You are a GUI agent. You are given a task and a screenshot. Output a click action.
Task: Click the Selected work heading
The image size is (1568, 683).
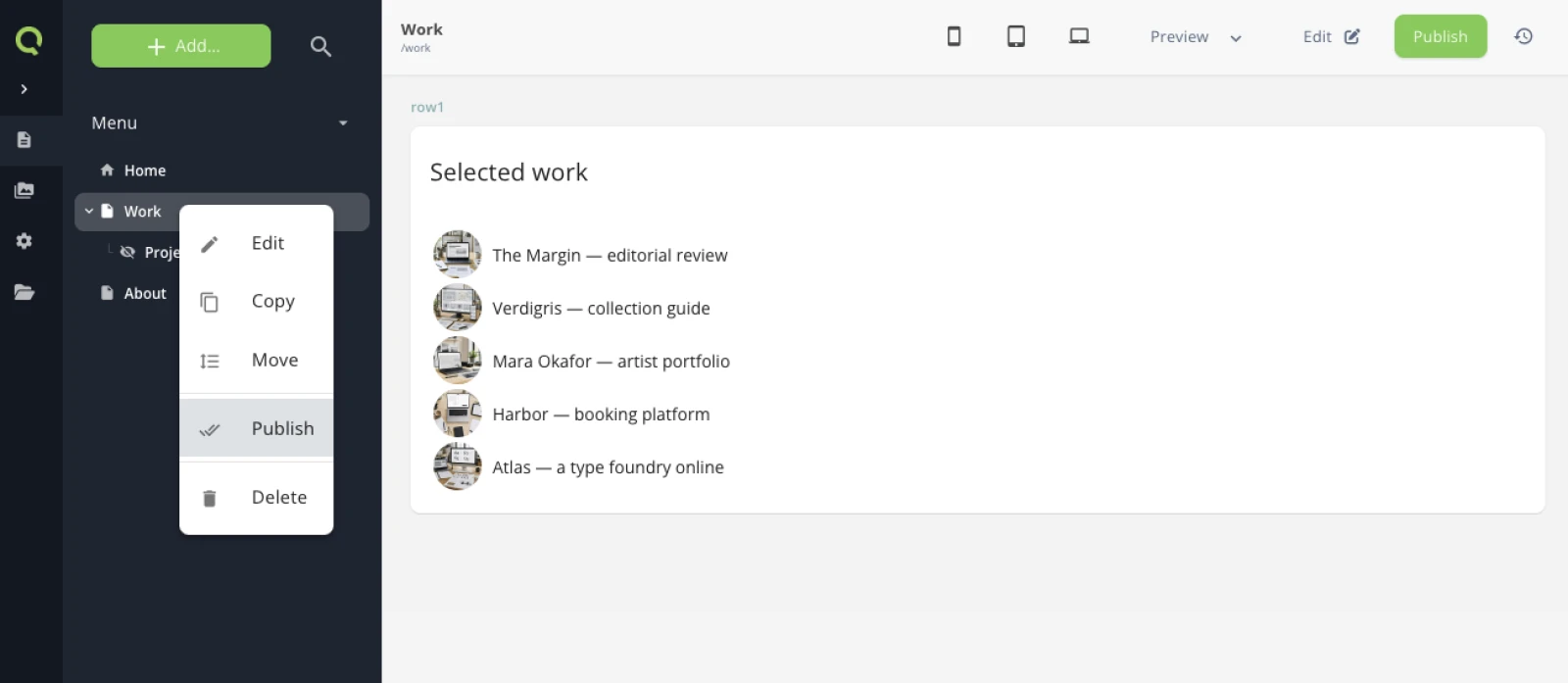click(x=509, y=172)
